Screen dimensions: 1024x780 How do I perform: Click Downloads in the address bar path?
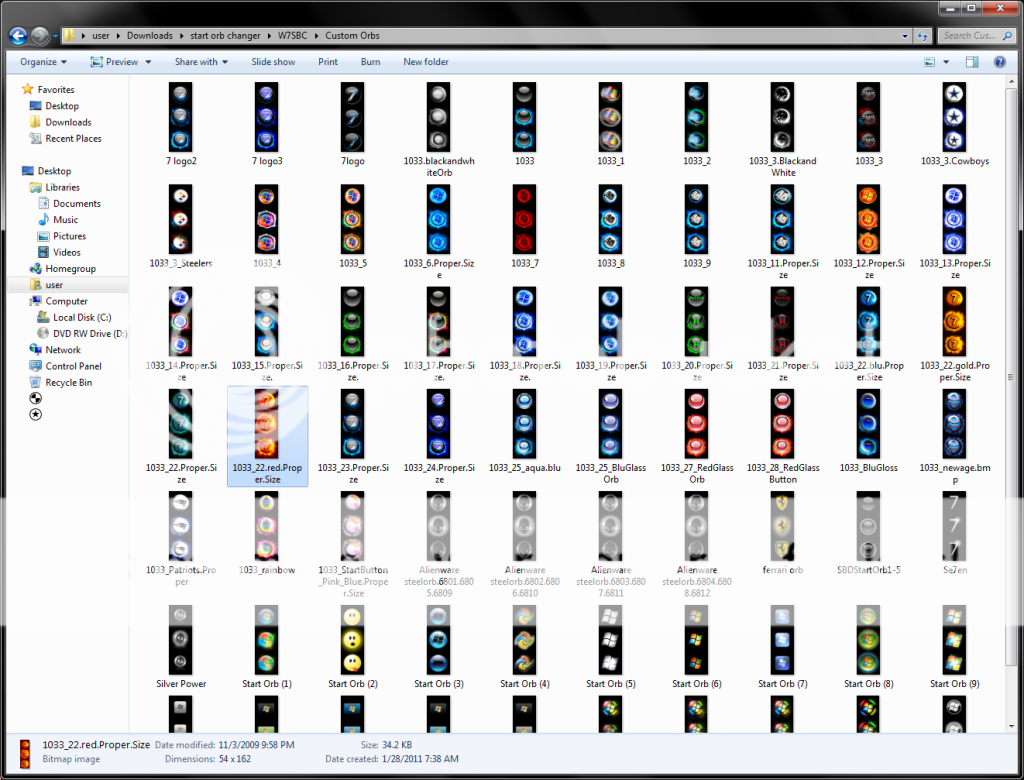pyautogui.click(x=148, y=36)
